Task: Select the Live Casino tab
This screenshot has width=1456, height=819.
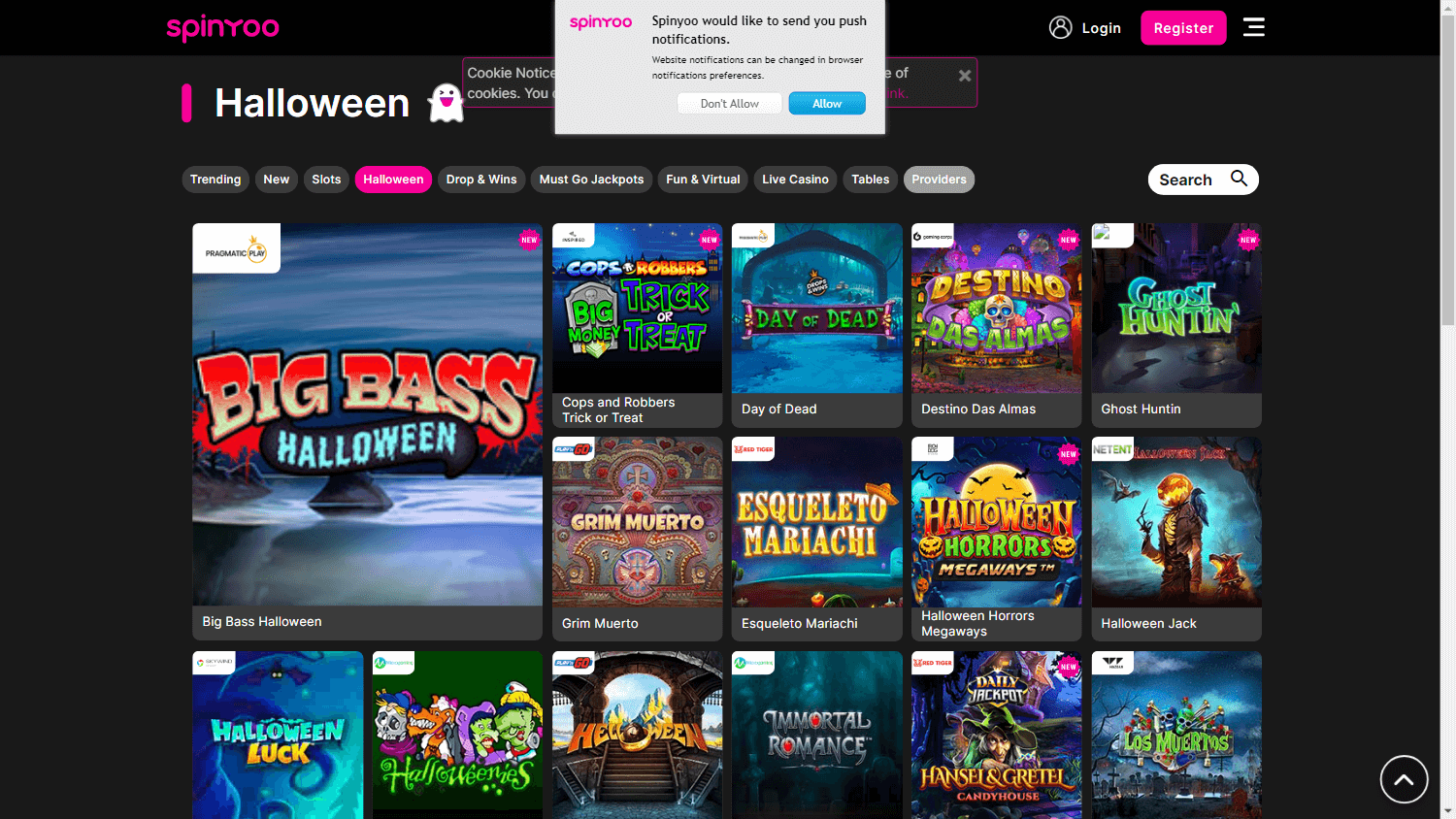Action: pyautogui.click(x=795, y=180)
